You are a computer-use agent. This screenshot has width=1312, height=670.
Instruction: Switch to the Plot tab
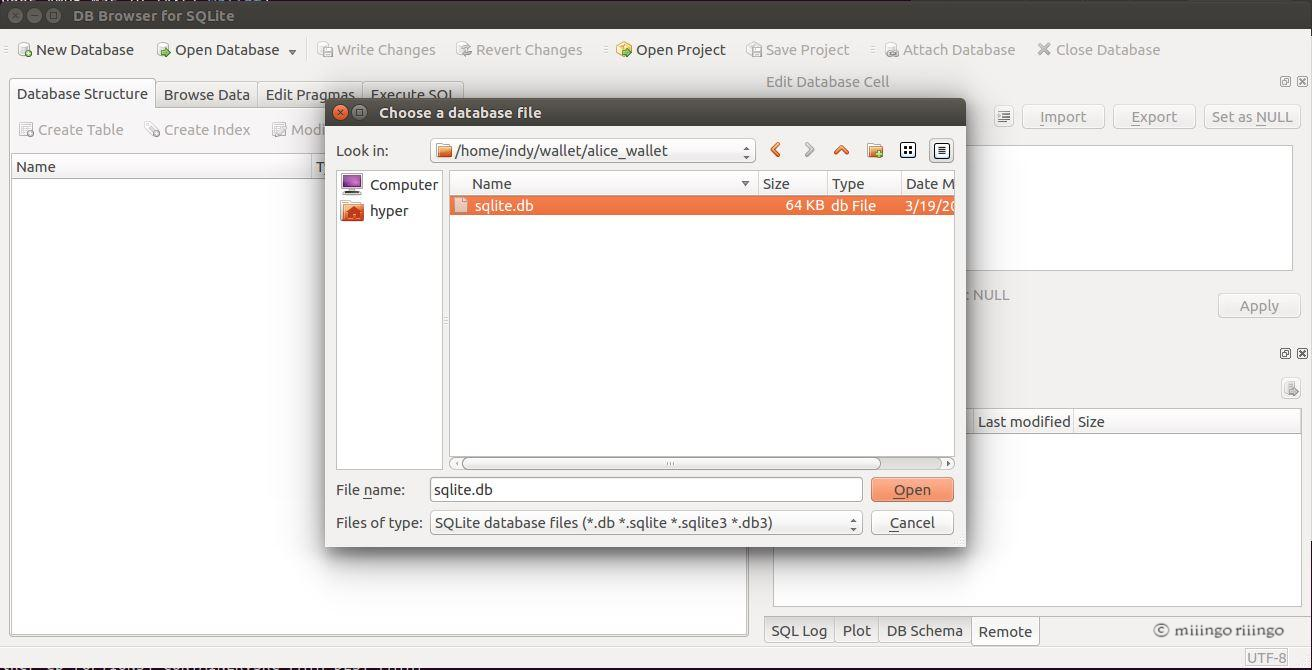click(x=856, y=631)
